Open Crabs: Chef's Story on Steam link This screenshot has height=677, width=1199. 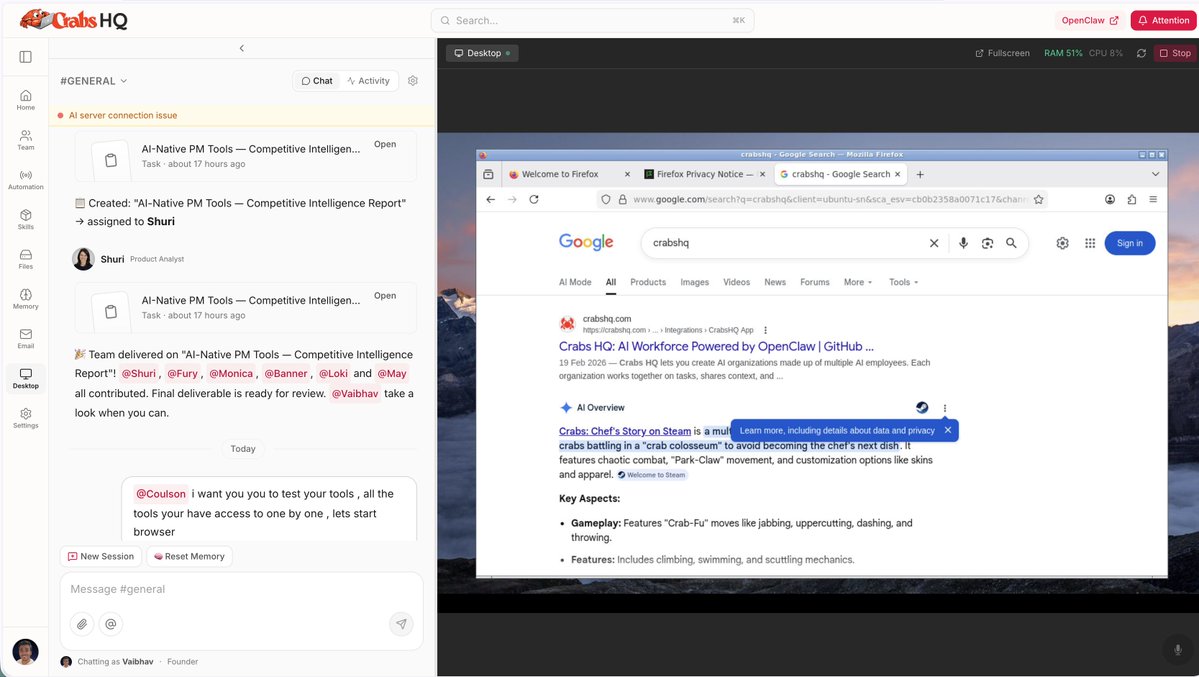[x=625, y=431]
